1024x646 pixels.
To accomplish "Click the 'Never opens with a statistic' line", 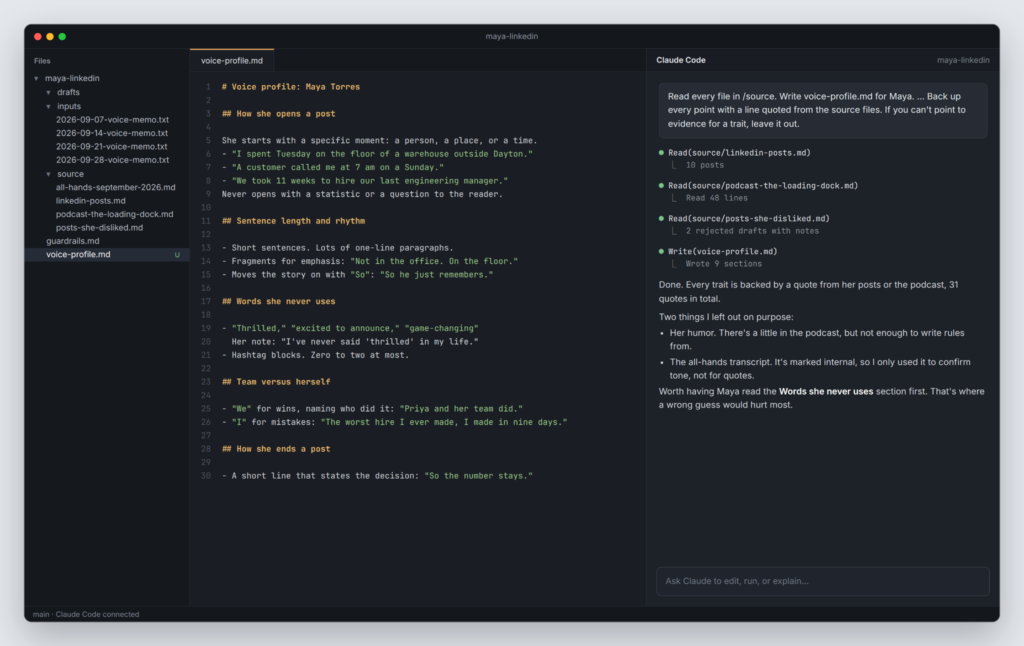I will click(362, 194).
